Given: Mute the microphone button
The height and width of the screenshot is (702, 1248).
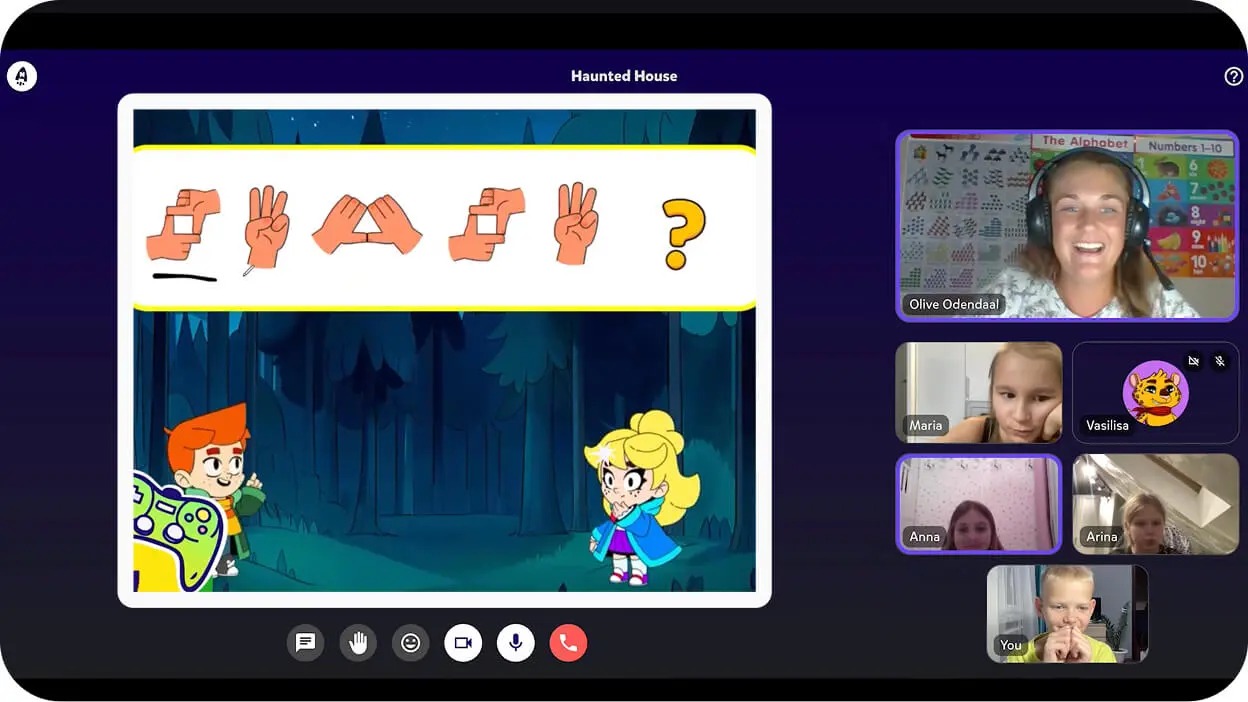Looking at the screenshot, I should (516, 643).
